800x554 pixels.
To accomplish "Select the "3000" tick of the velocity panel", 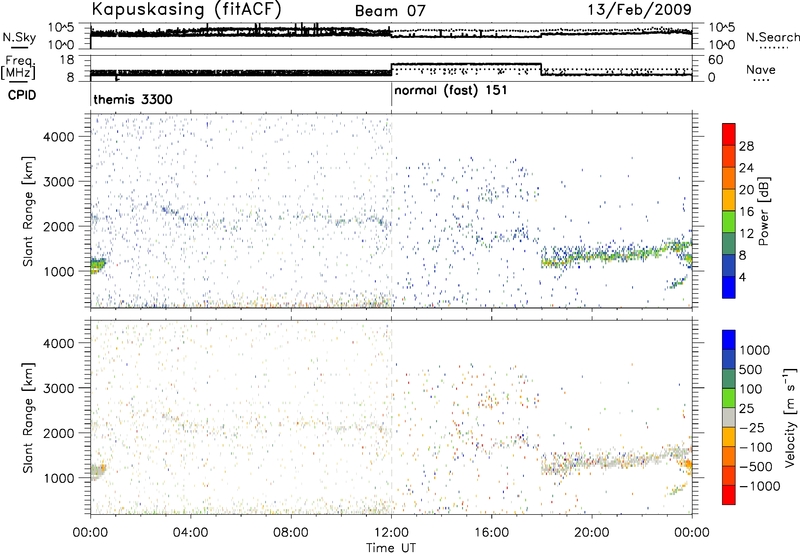I will 58,388.
